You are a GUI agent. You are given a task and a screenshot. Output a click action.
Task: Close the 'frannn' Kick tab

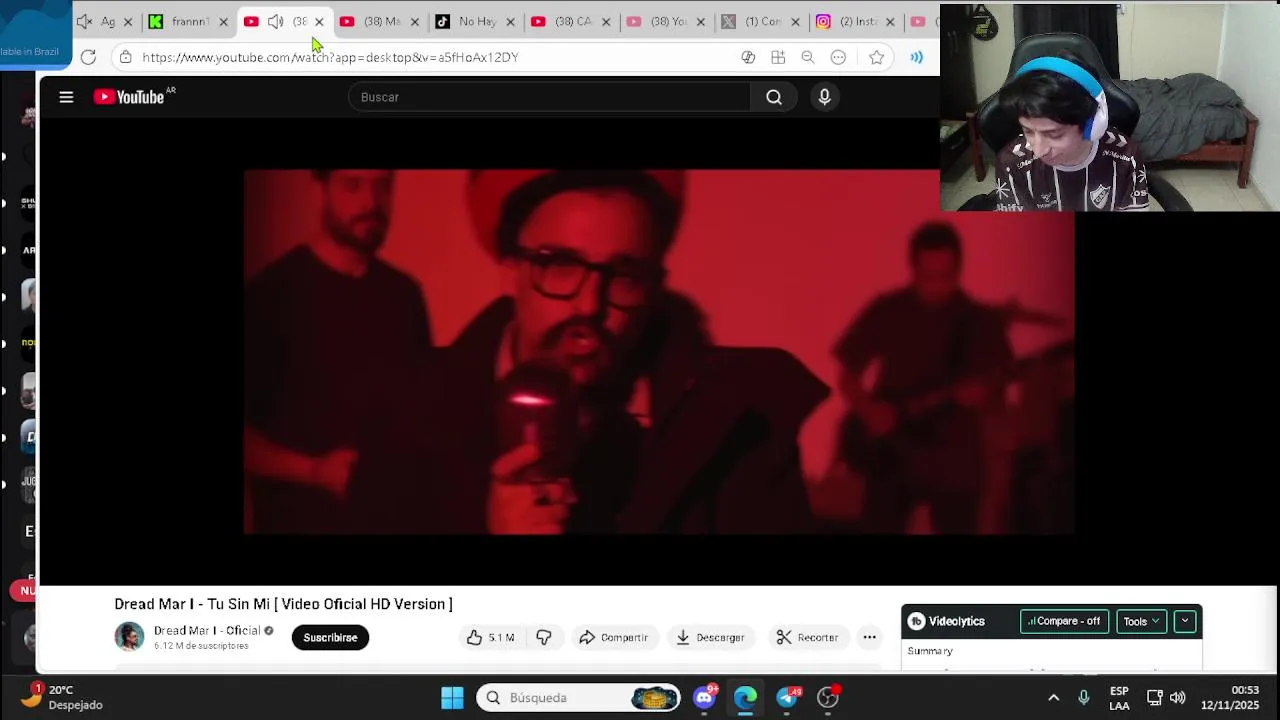tap(223, 21)
